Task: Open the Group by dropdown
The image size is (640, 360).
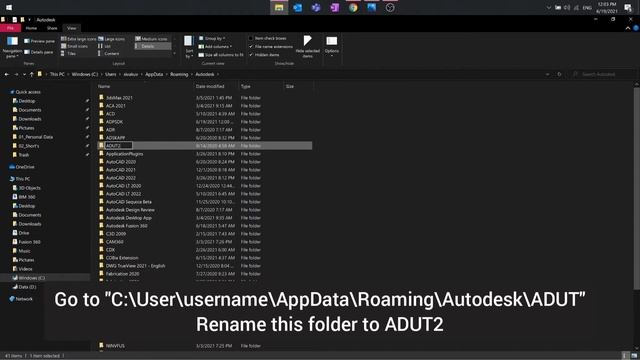Action: click(x=212, y=38)
